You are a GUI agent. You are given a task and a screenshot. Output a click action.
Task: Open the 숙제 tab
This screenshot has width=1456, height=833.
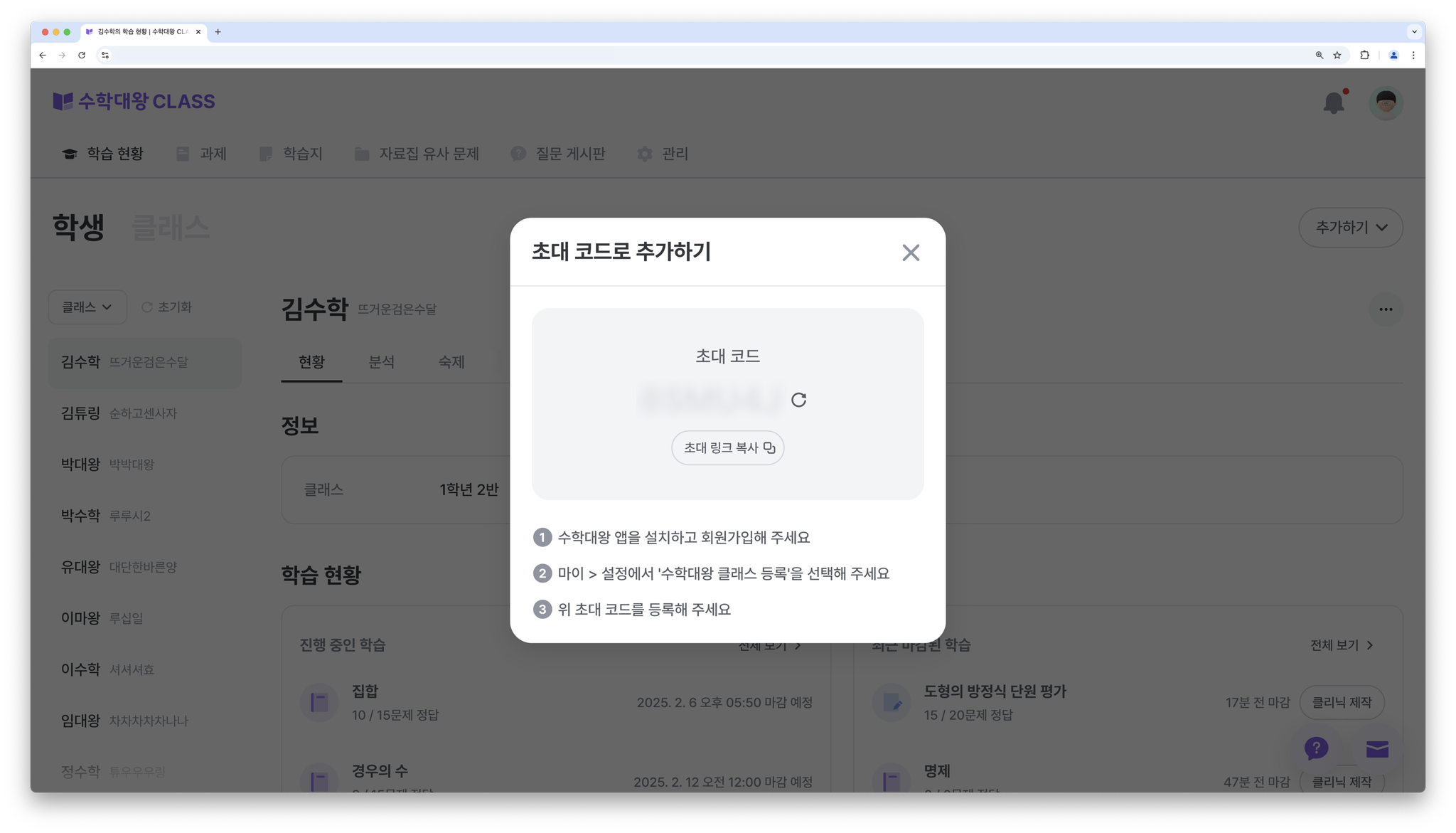(x=451, y=362)
